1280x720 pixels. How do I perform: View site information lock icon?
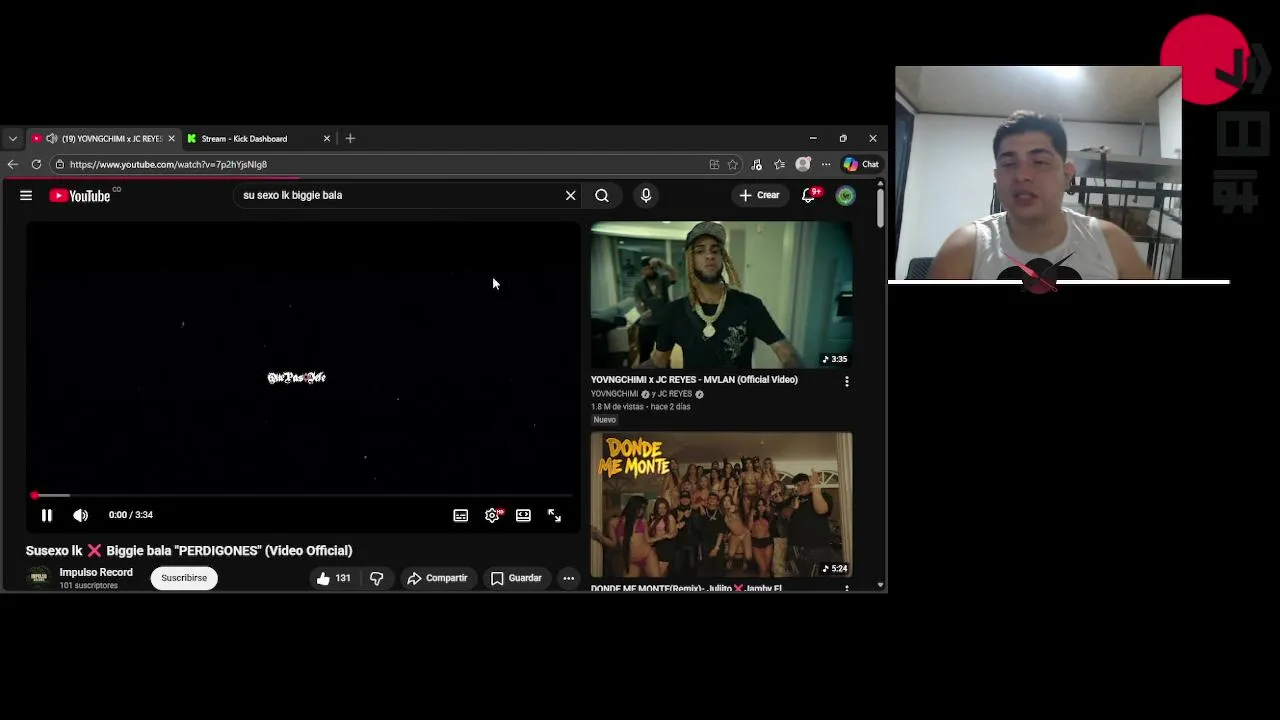(x=60, y=164)
